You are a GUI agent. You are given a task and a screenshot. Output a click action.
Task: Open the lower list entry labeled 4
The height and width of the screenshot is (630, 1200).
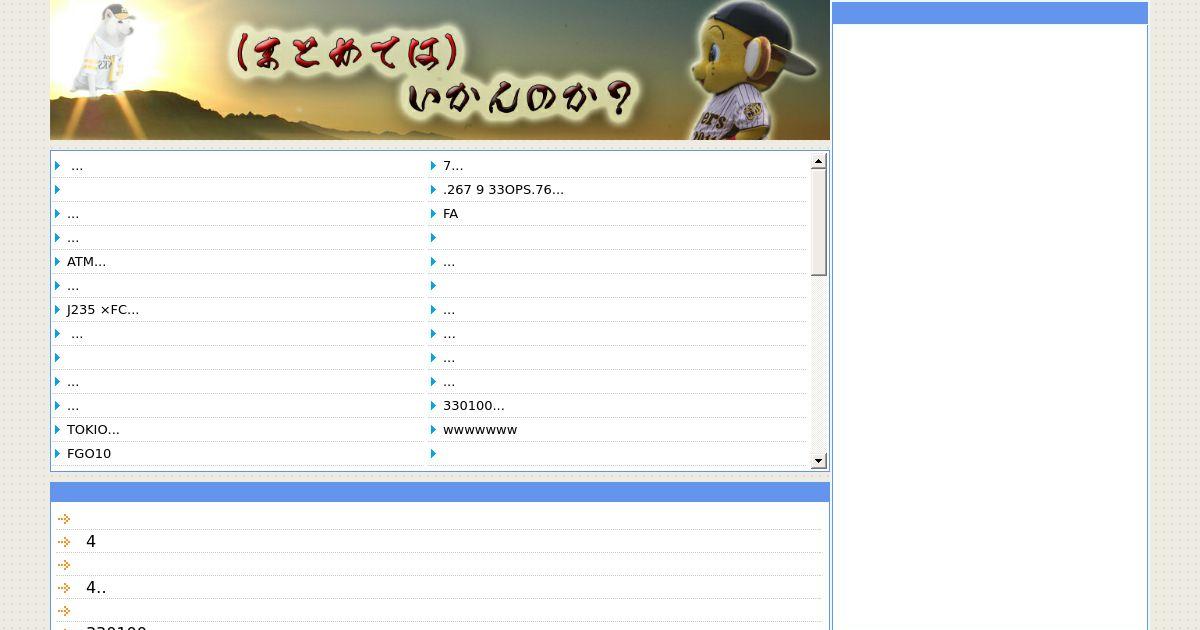click(91, 542)
